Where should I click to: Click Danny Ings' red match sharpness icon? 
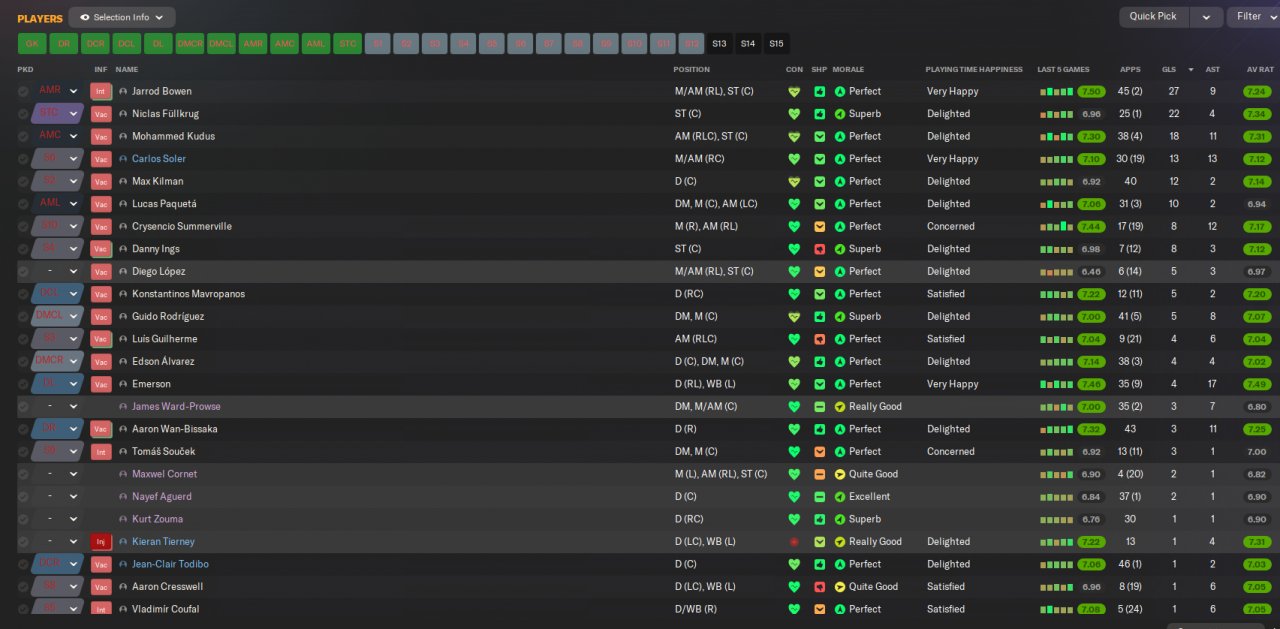[820, 249]
